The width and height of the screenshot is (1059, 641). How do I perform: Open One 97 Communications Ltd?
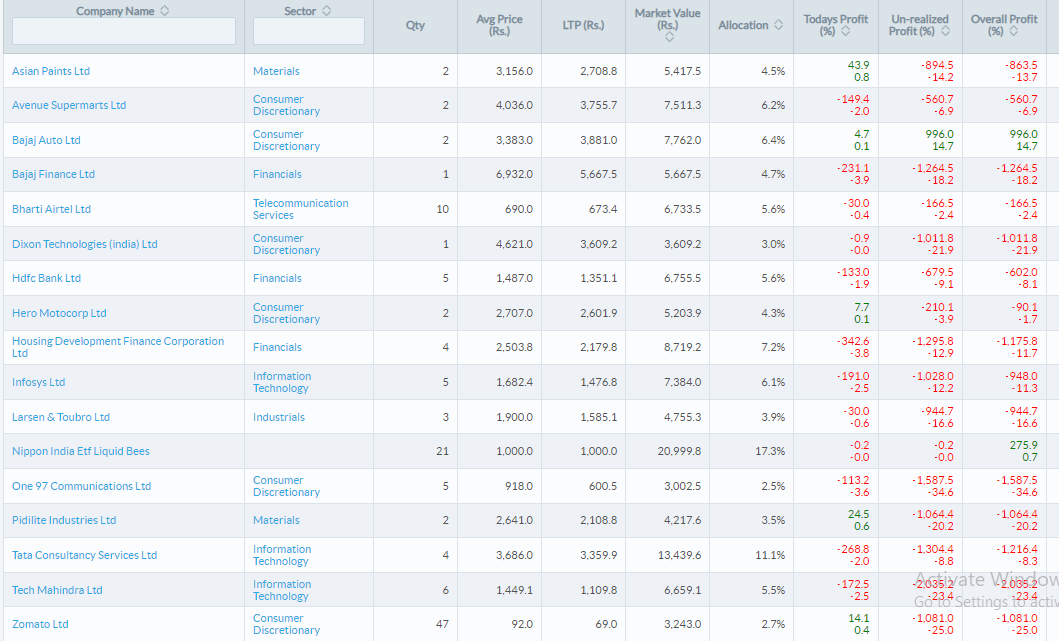tap(79, 486)
